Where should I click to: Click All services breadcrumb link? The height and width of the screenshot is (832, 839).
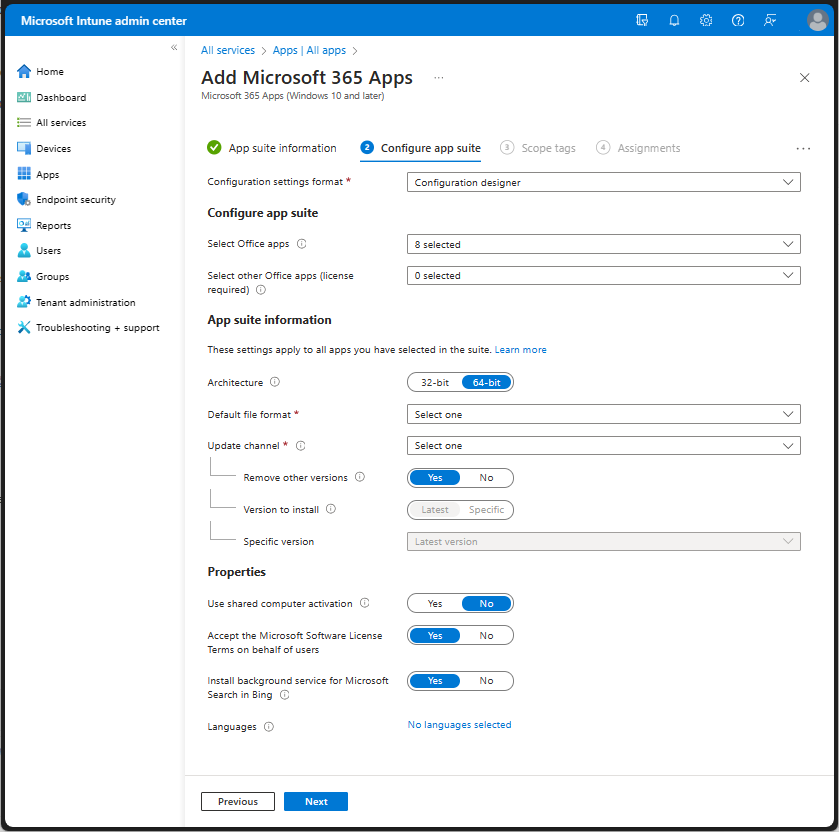point(228,50)
